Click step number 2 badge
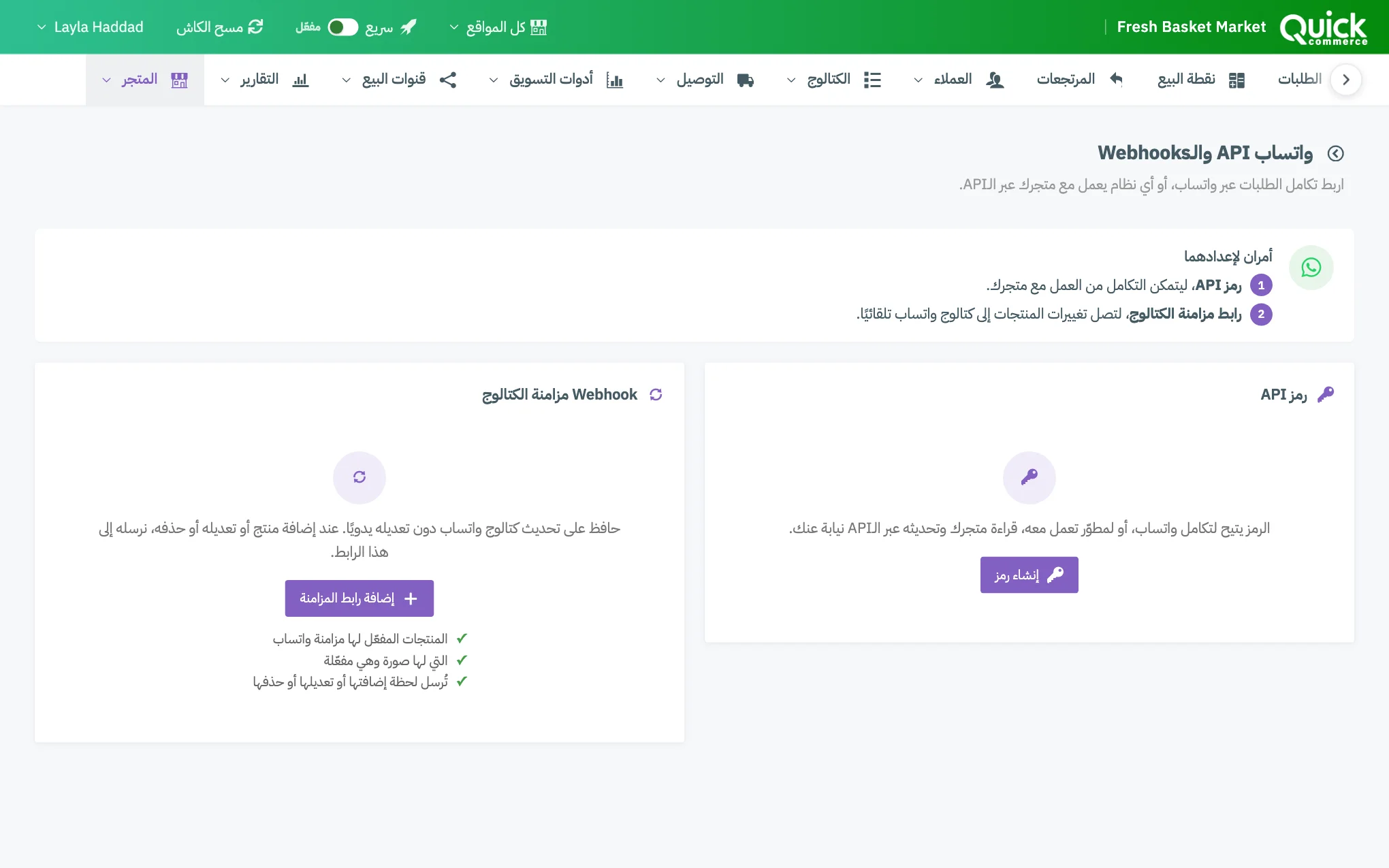The height and width of the screenshot is (868, 1389). (1261, 314)
